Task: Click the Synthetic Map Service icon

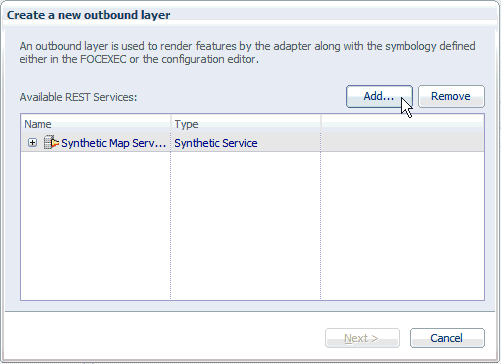Action: click(51, 143)
